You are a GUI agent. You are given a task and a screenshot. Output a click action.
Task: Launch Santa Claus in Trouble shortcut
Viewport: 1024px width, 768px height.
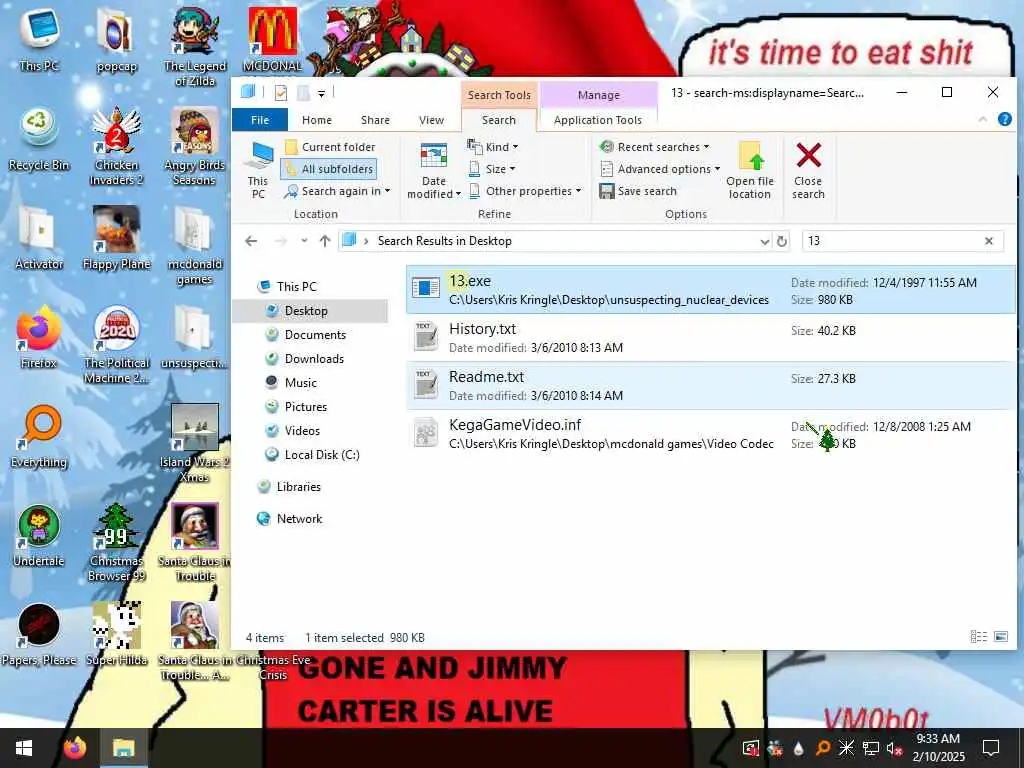pyautogui.click(x=195, y=542)
